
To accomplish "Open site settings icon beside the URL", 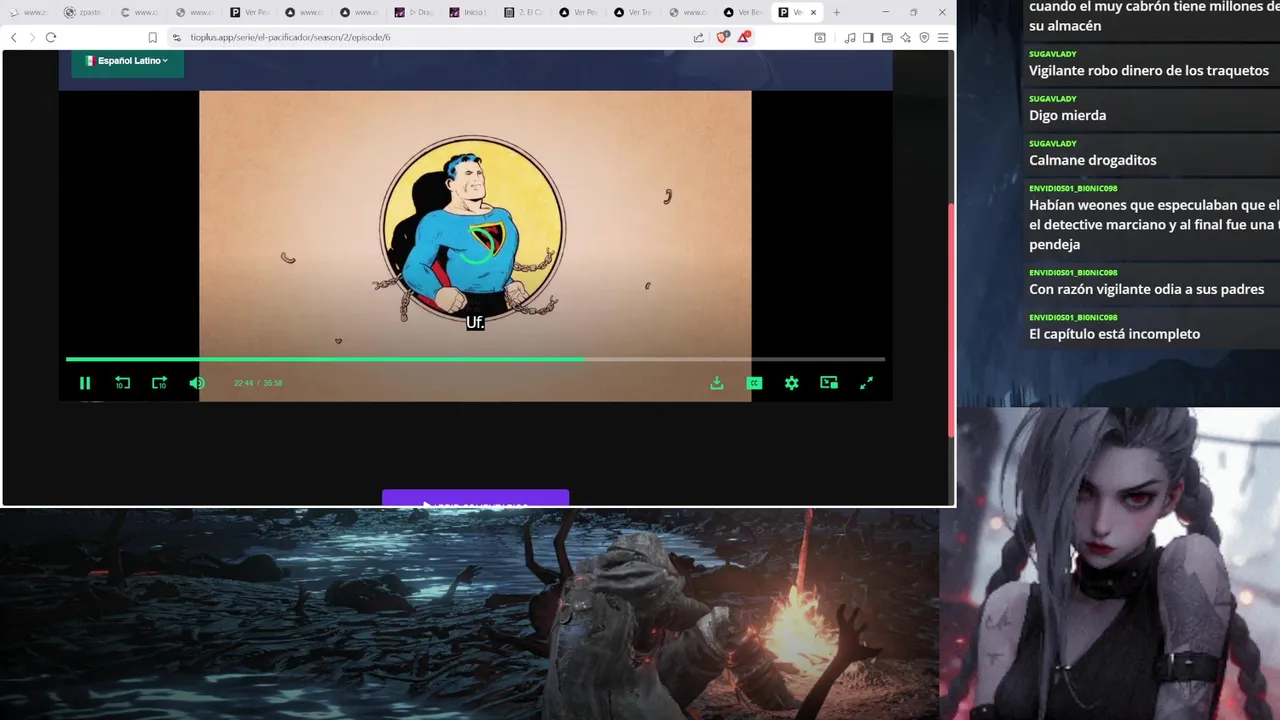I will click(176, 37).
